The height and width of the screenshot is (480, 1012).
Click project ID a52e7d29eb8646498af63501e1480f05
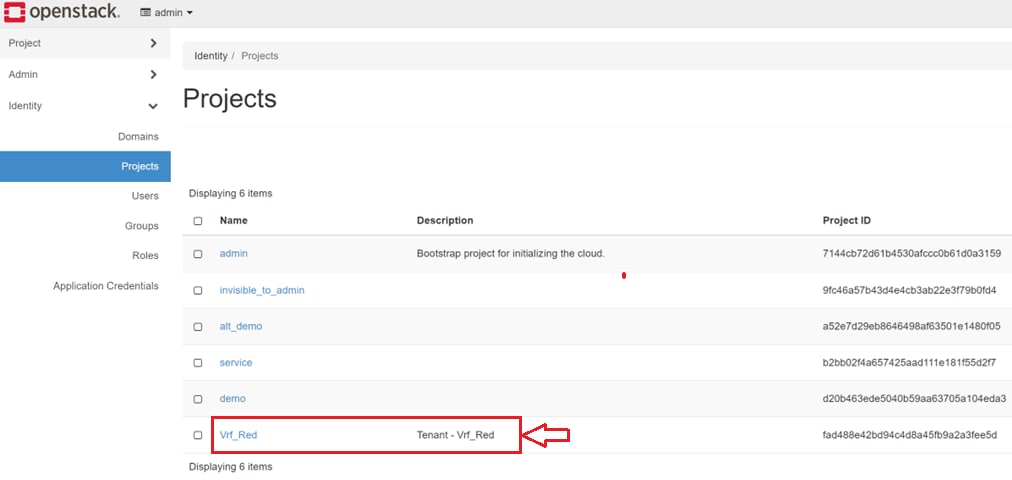pyautogui.click(x=911, y=326)
